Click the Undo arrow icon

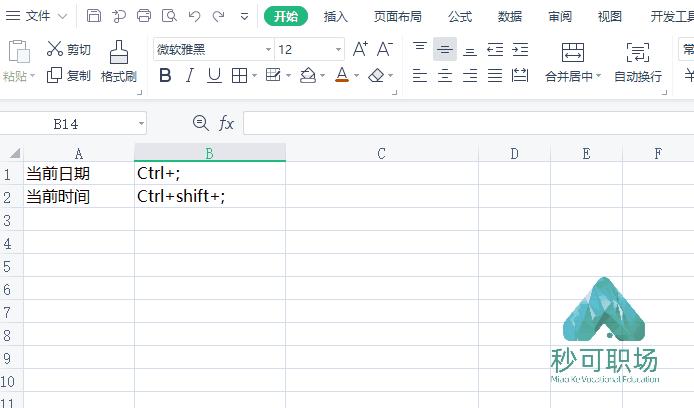pos(194,16)
